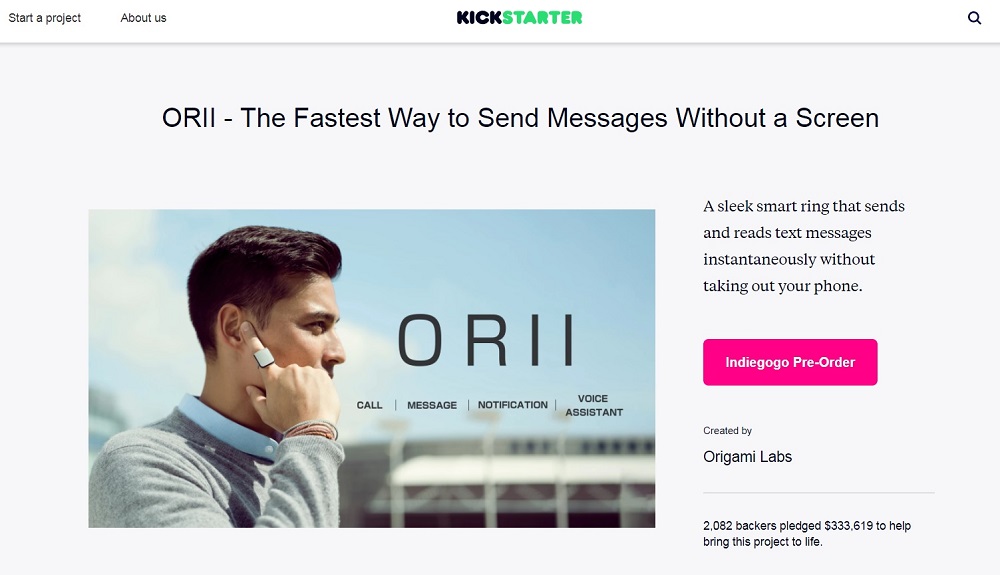Click the CALL label in campaign image
Image resolution: width=1000 pixels, height=575 pixels.
[x=369, y=405]
